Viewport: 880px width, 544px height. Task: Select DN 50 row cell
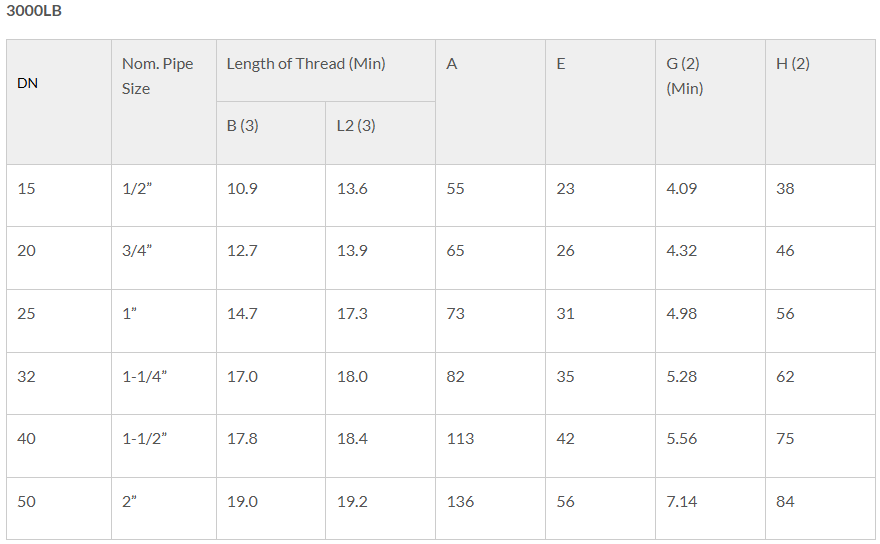click(59, 509)
